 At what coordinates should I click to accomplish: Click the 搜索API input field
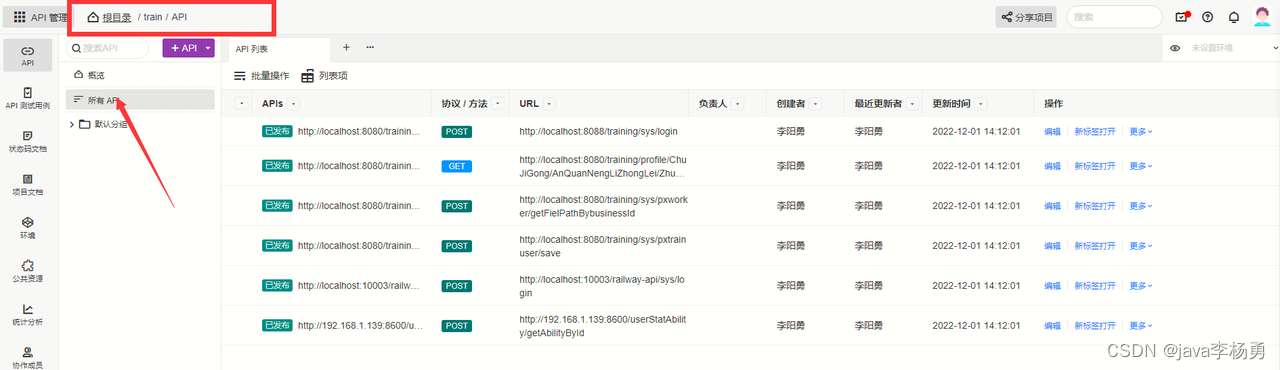coord(107,48)
